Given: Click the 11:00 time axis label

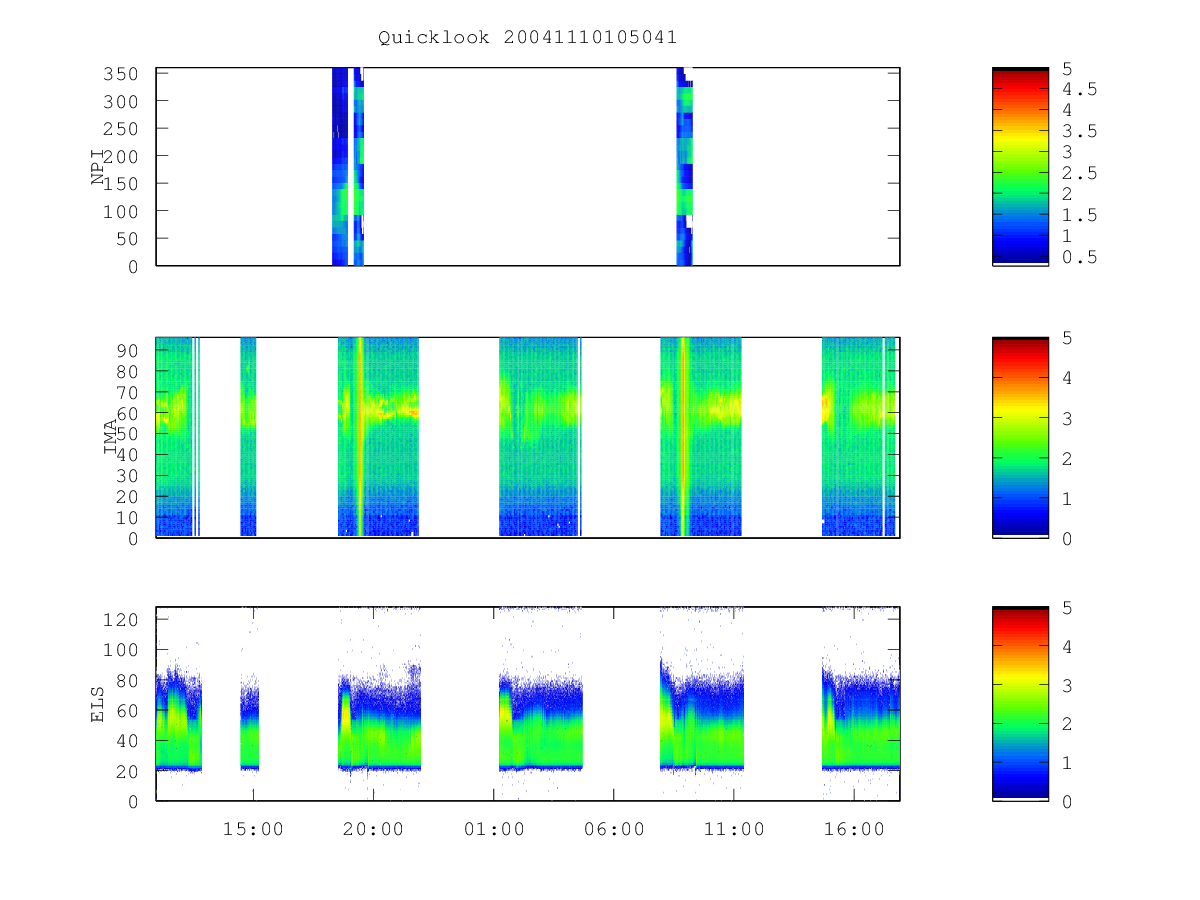Looking at the screenshot, I should click(x=733, y=829).
